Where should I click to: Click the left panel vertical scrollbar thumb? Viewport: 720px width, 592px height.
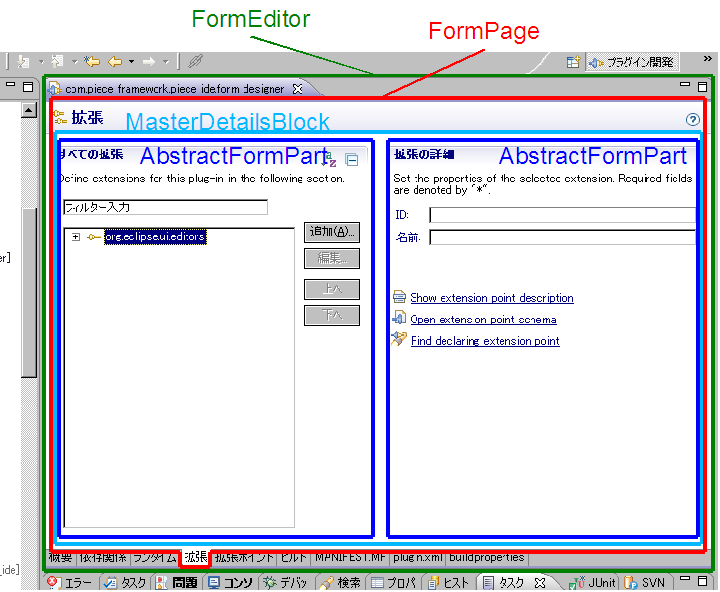[x=29, y=293]
